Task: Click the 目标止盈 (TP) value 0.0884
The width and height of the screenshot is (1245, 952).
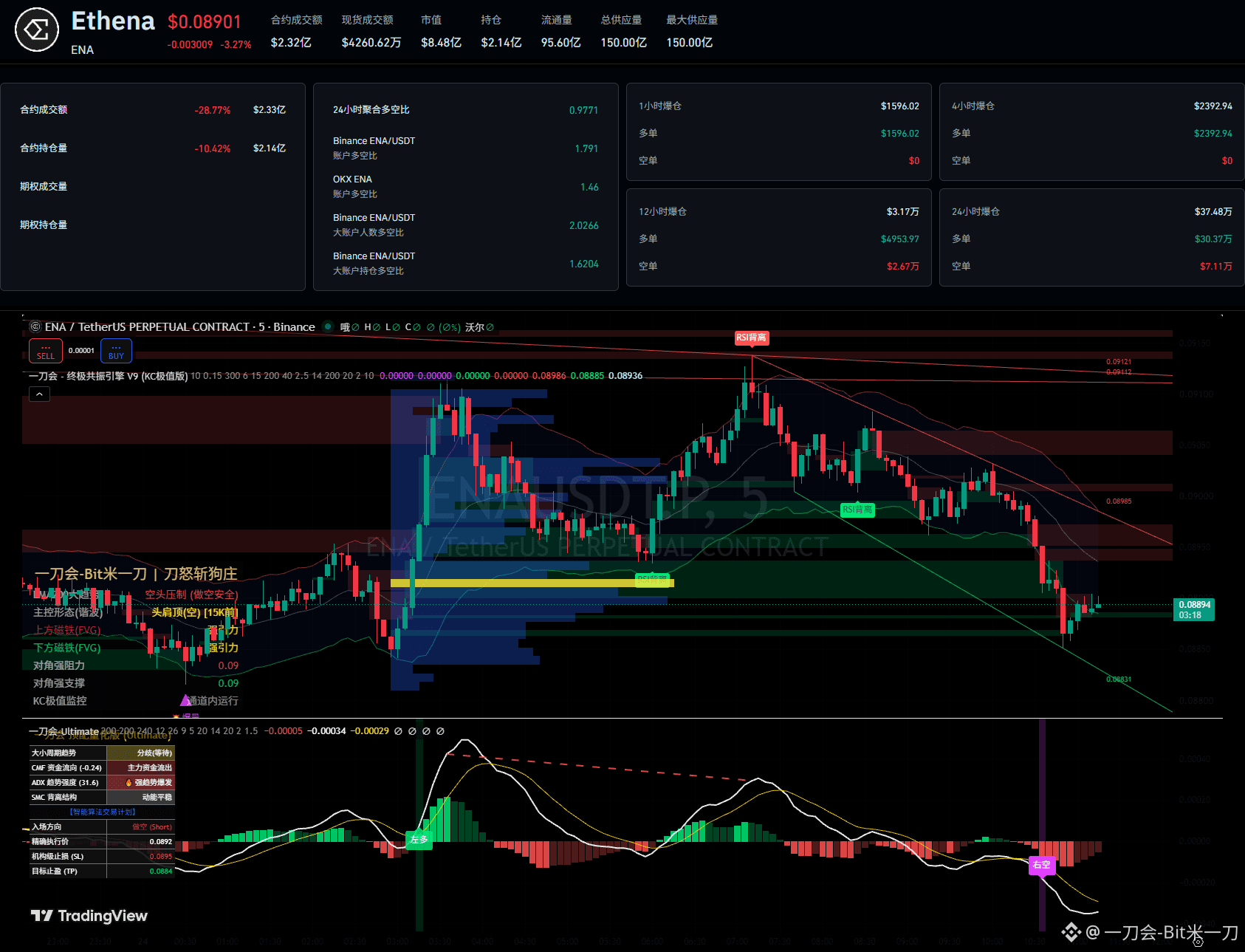Action: (161, 871)
